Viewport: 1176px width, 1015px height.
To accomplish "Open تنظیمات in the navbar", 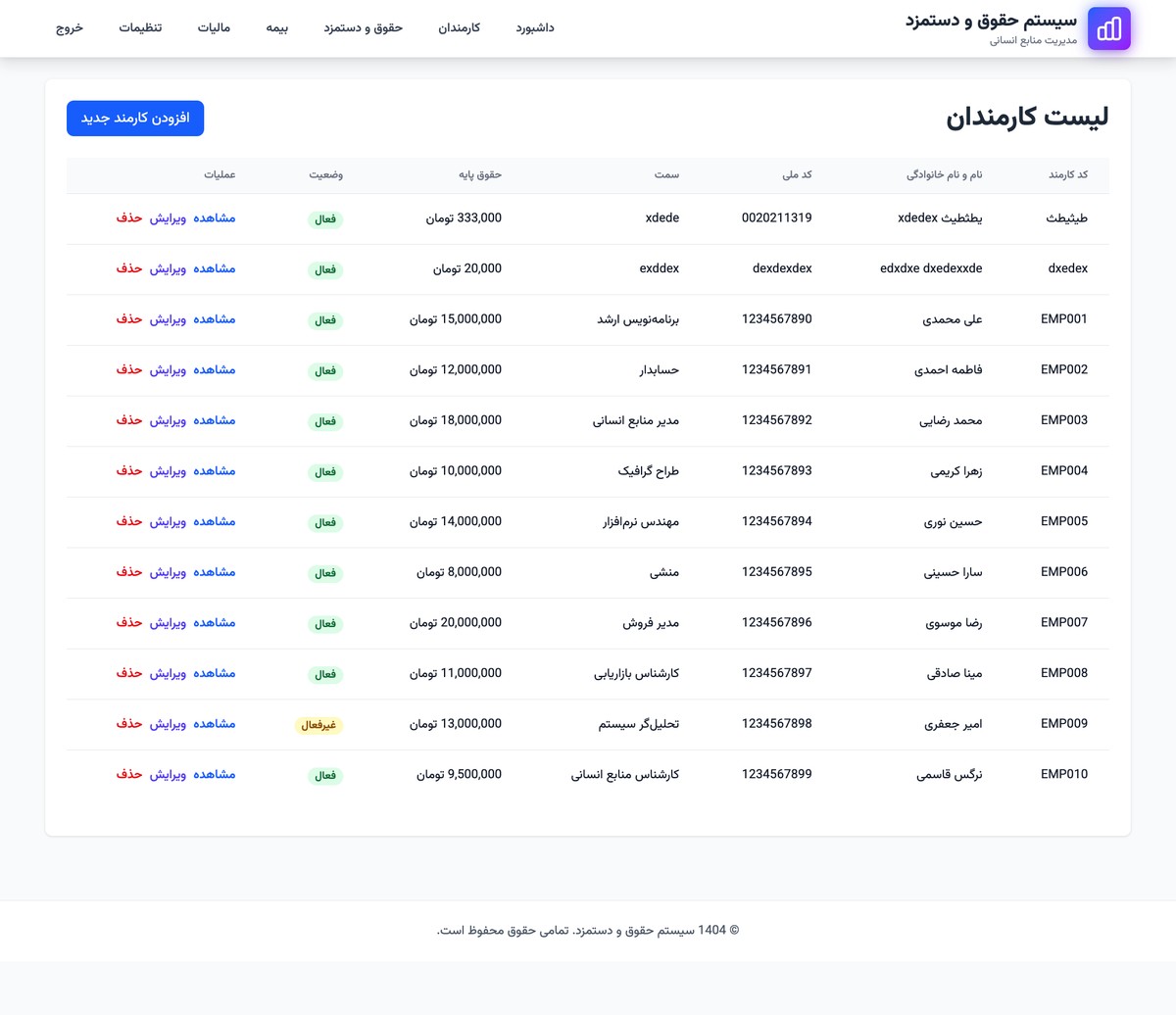I will click(140, 27).
